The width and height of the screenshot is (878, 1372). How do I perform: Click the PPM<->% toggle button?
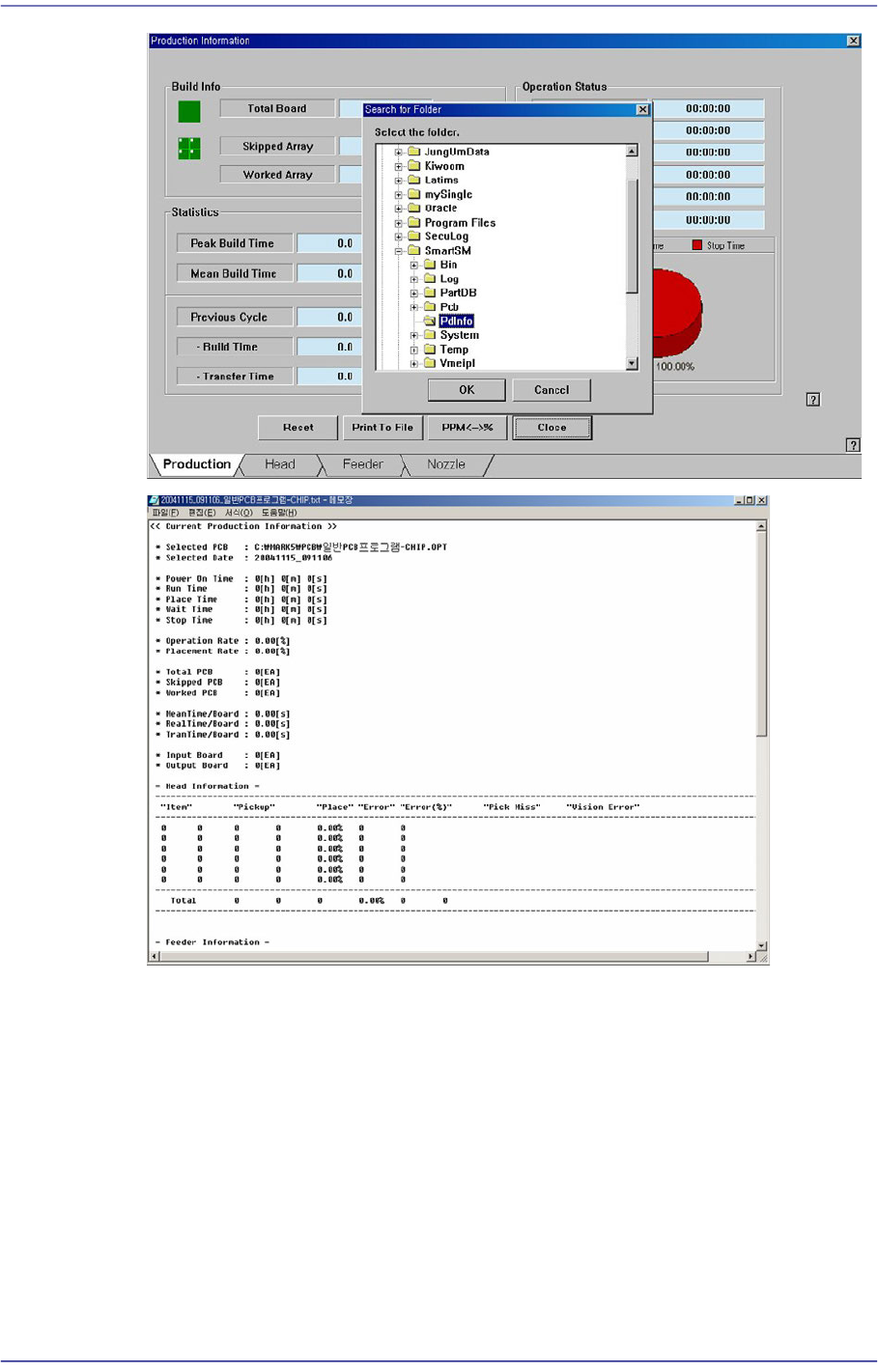[x=467, y=428]
